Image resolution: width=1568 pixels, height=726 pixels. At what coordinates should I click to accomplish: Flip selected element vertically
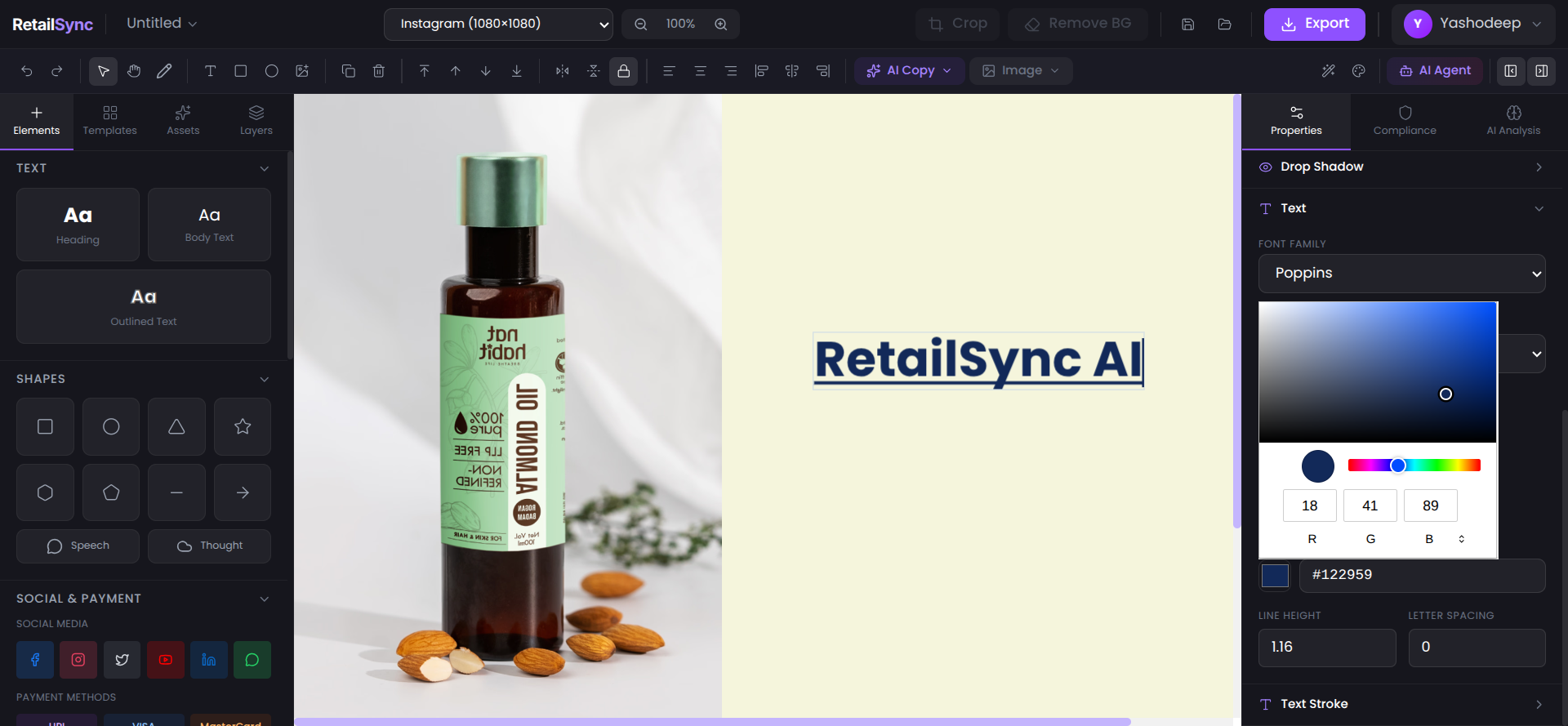pos(594,71)
